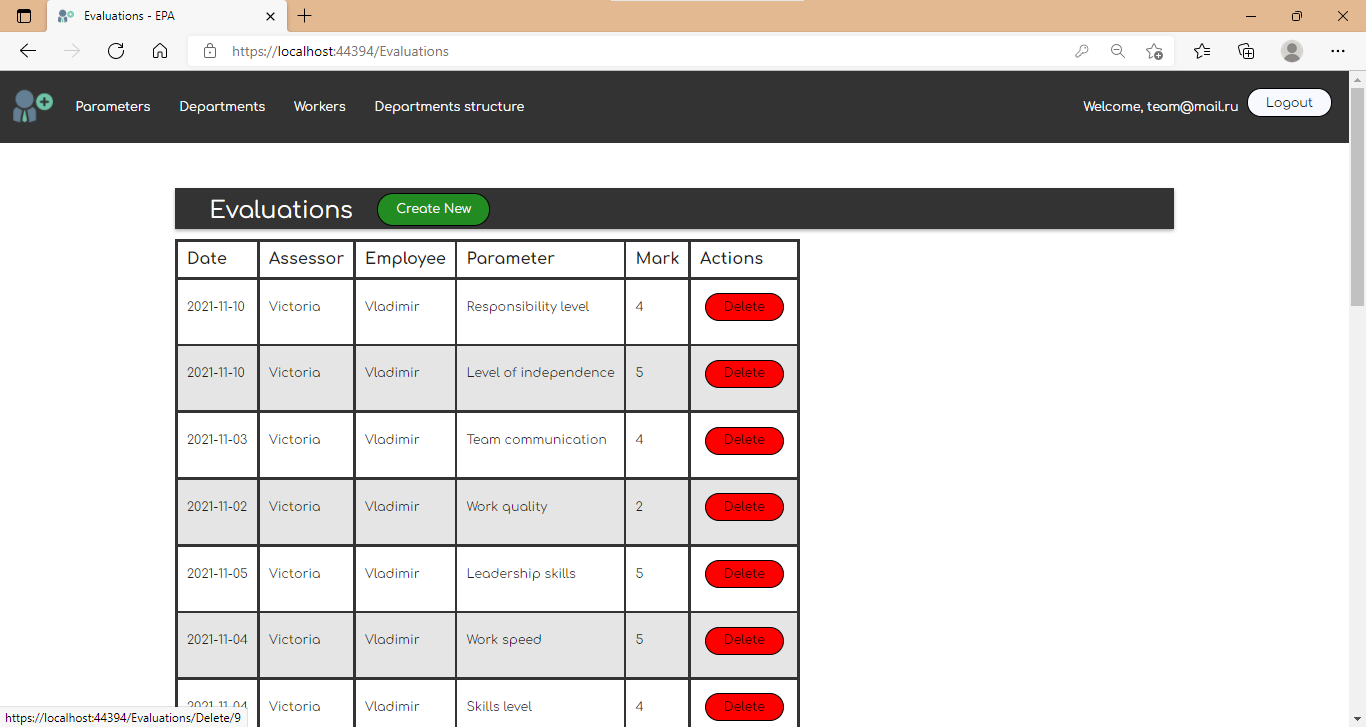This screenshot has height=727, width=1366.
Task: Open the browser home page
Action: [160, 51]
